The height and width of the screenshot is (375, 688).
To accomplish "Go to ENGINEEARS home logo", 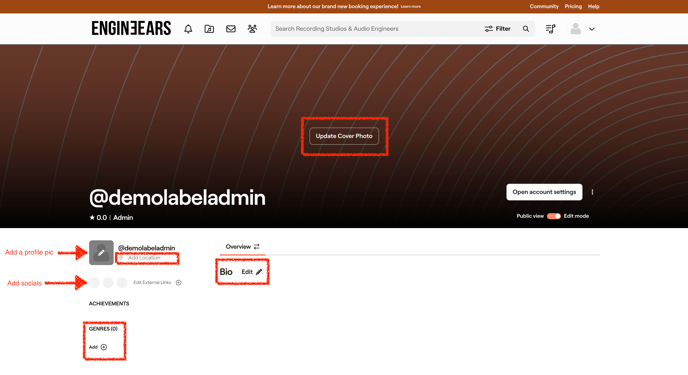I will [131, 29].
